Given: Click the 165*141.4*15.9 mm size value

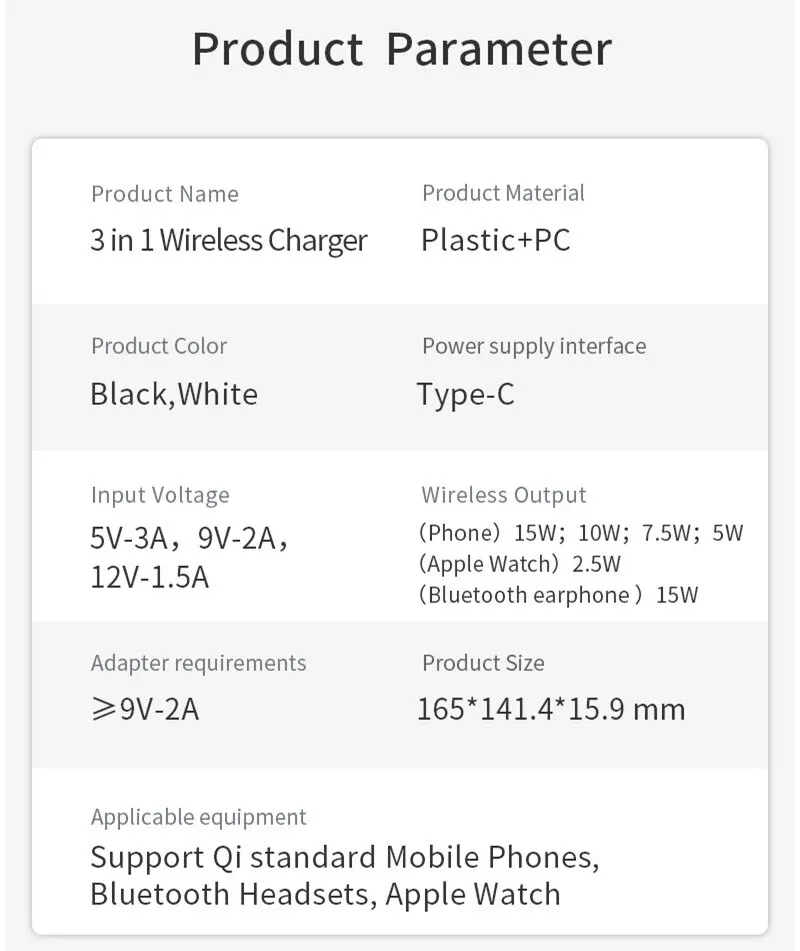Looking at the screenshot, I should click(x=551, y=708).
